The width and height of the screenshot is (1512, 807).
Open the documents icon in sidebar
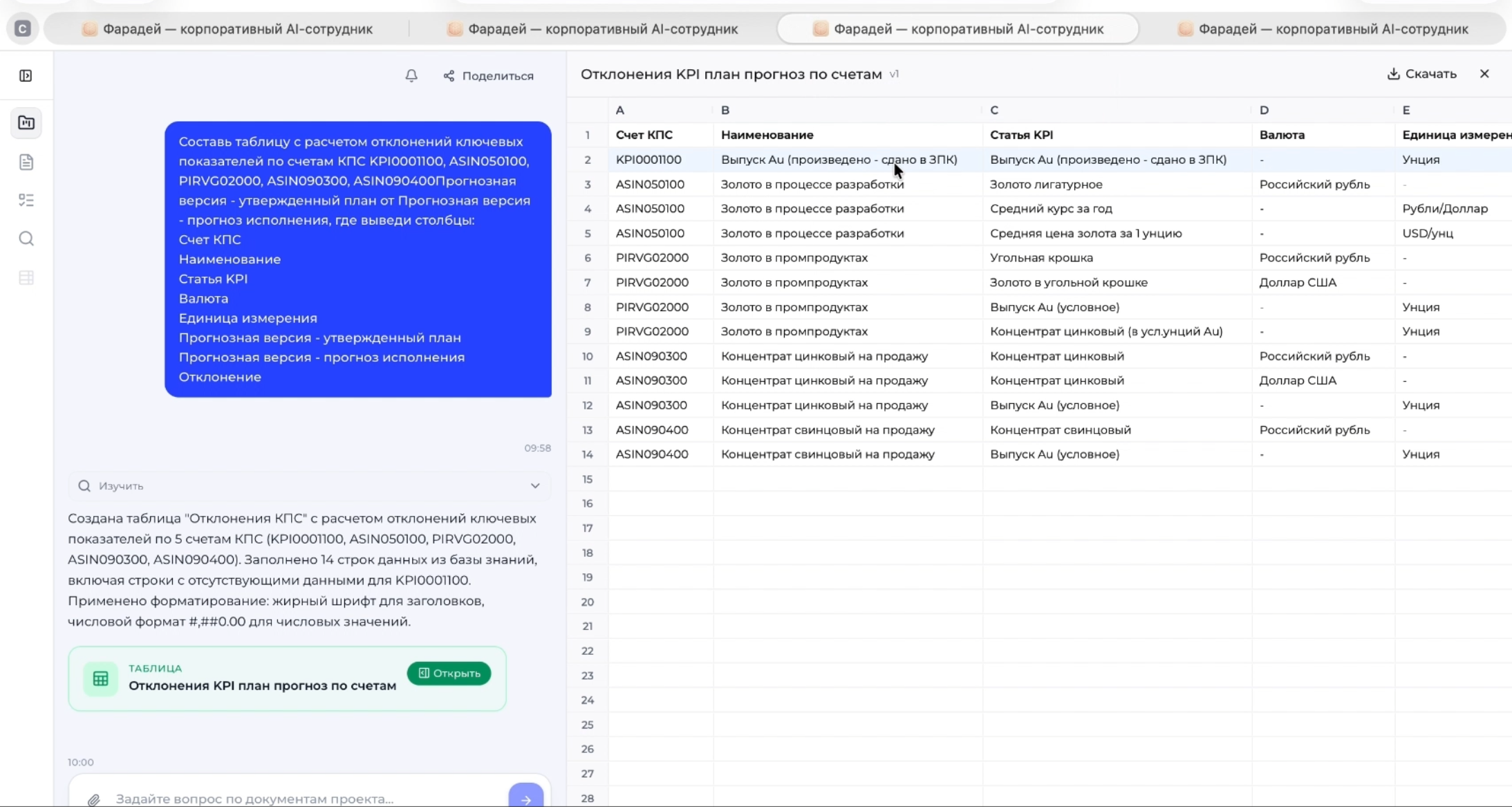click(x=26, y=162)
